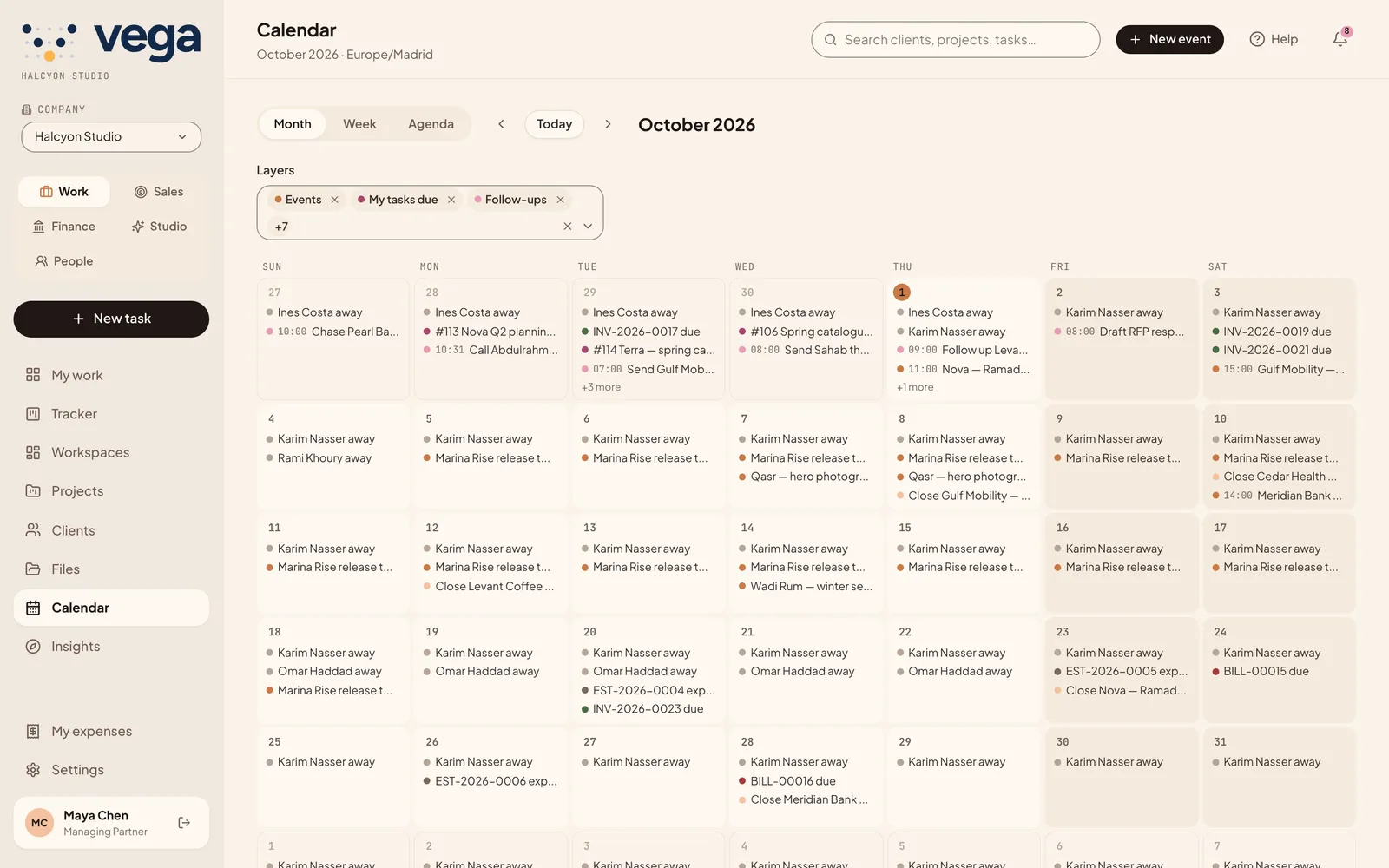Open the notifications bell
The width and height of the screenshot is (1389, 868).
pos(1340,39)
